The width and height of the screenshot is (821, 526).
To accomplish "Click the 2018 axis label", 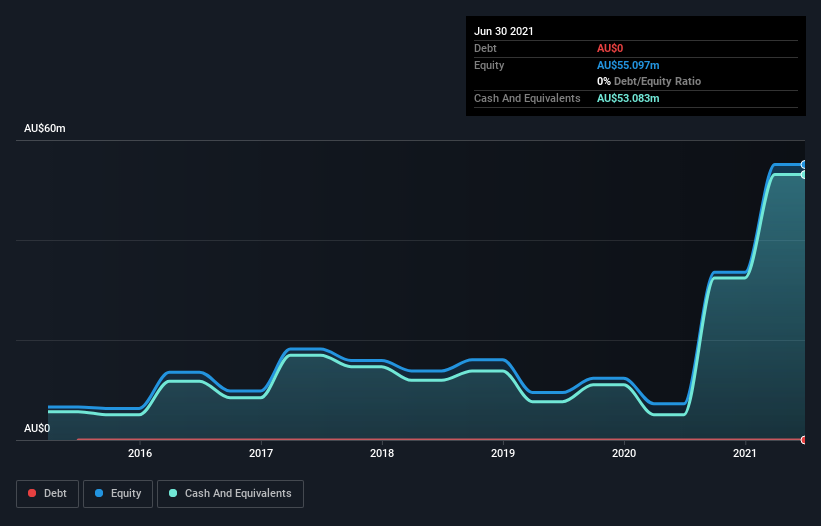I will coord(382,453).
